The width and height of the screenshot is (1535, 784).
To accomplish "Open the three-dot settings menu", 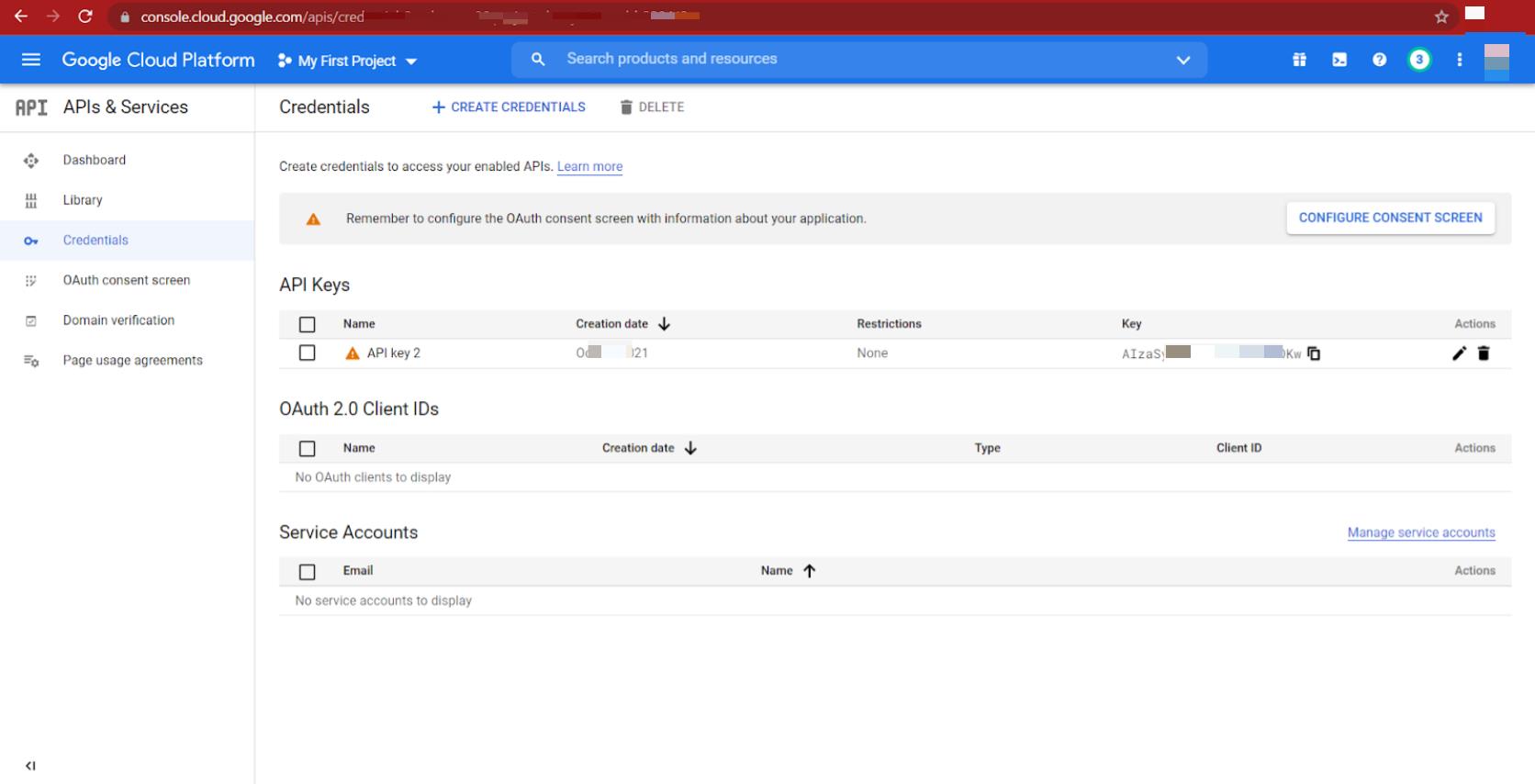I will tap(1459, 60).
